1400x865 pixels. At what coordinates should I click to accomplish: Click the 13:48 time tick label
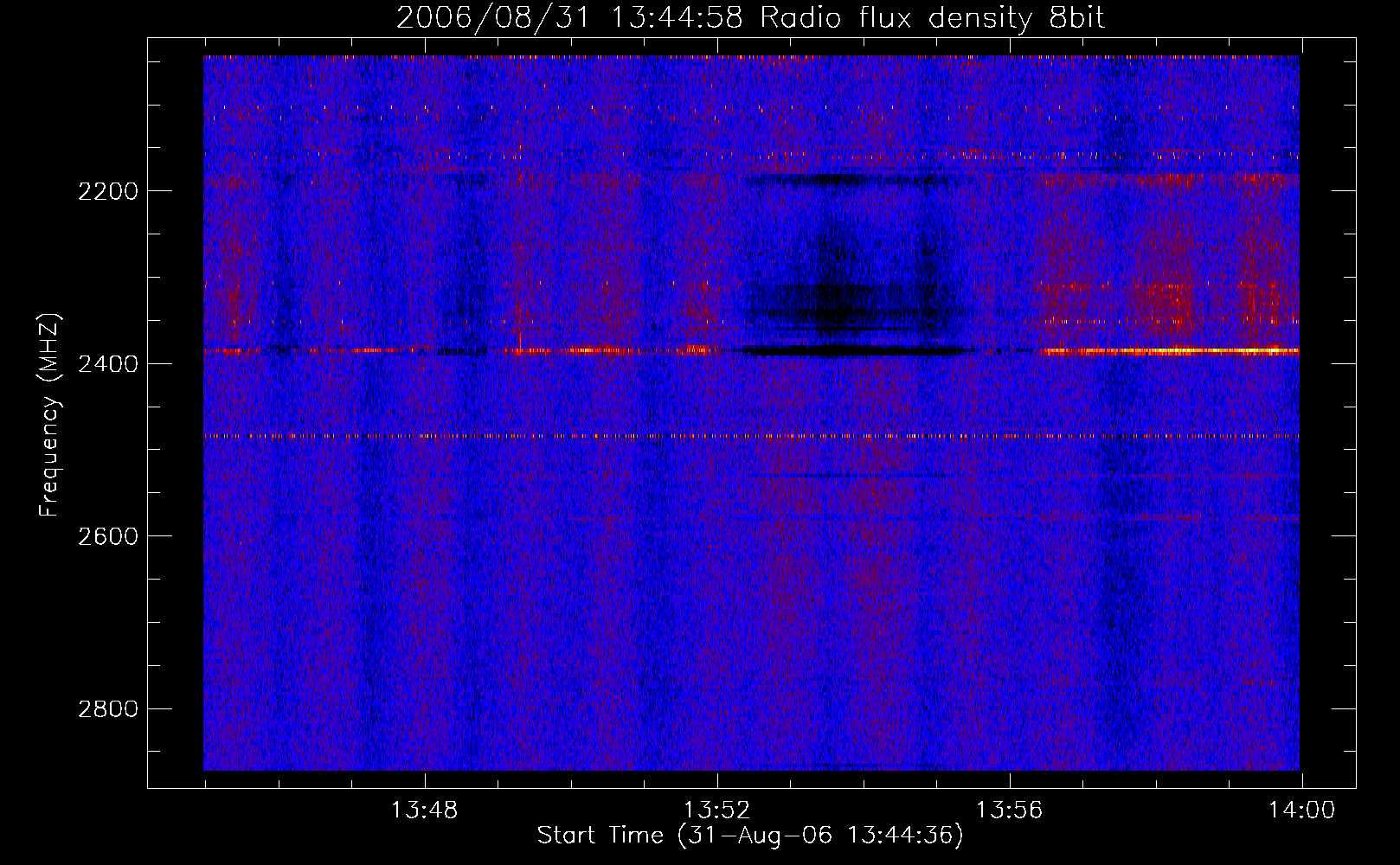[424, 811]
